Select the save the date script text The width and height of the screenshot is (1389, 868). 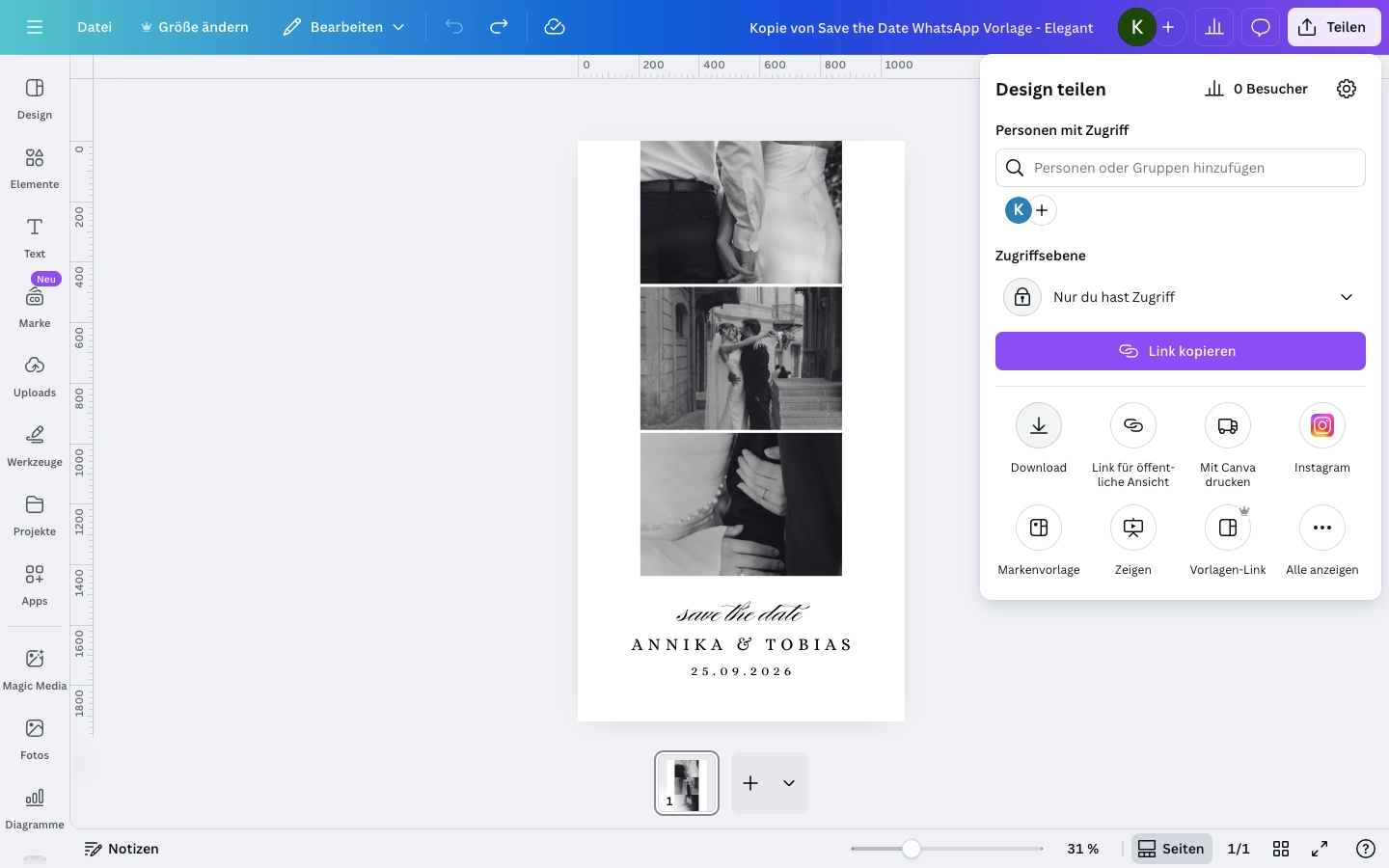(742, 612)
